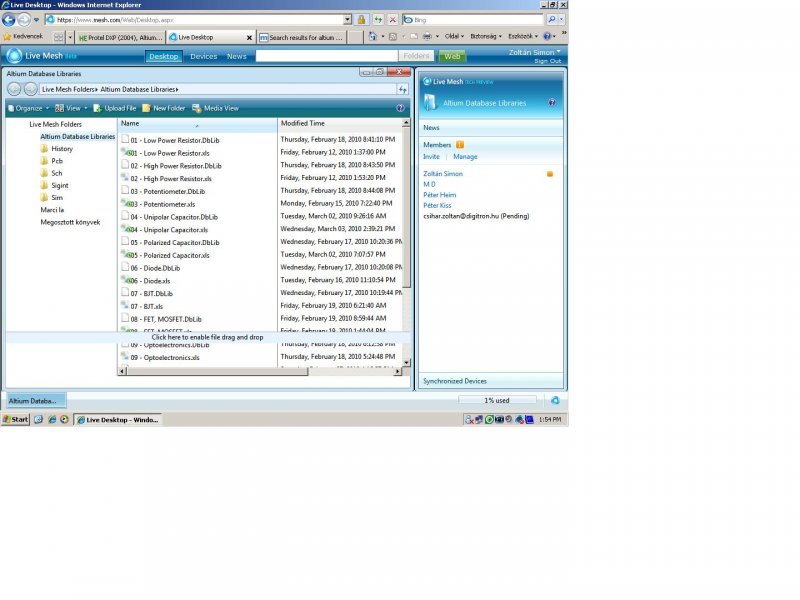Screen dimensions: 800x600
Task: Close the Live Desktop browser tab
Action: (x=249, y=38)
